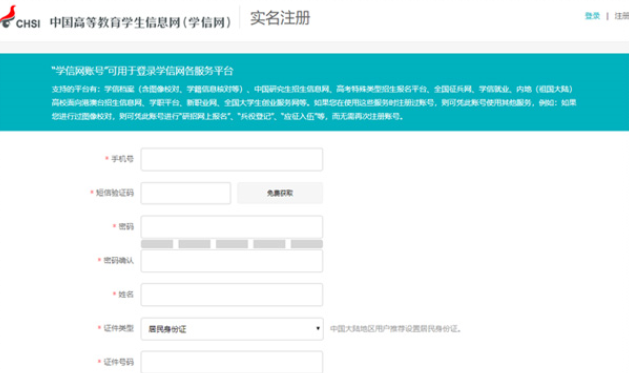Viewport: 629px width, 373px height.
Task: Open the 注册 link at top right
Action: 622,16
